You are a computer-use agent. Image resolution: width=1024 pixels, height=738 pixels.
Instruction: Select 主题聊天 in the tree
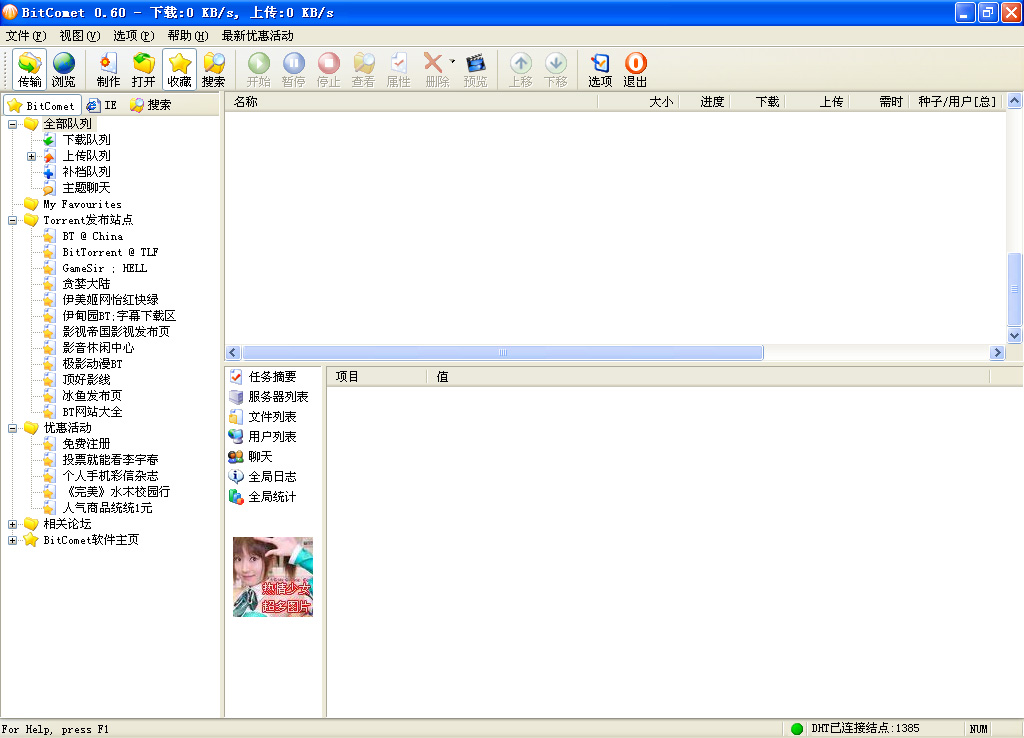[x=86, y=188]
